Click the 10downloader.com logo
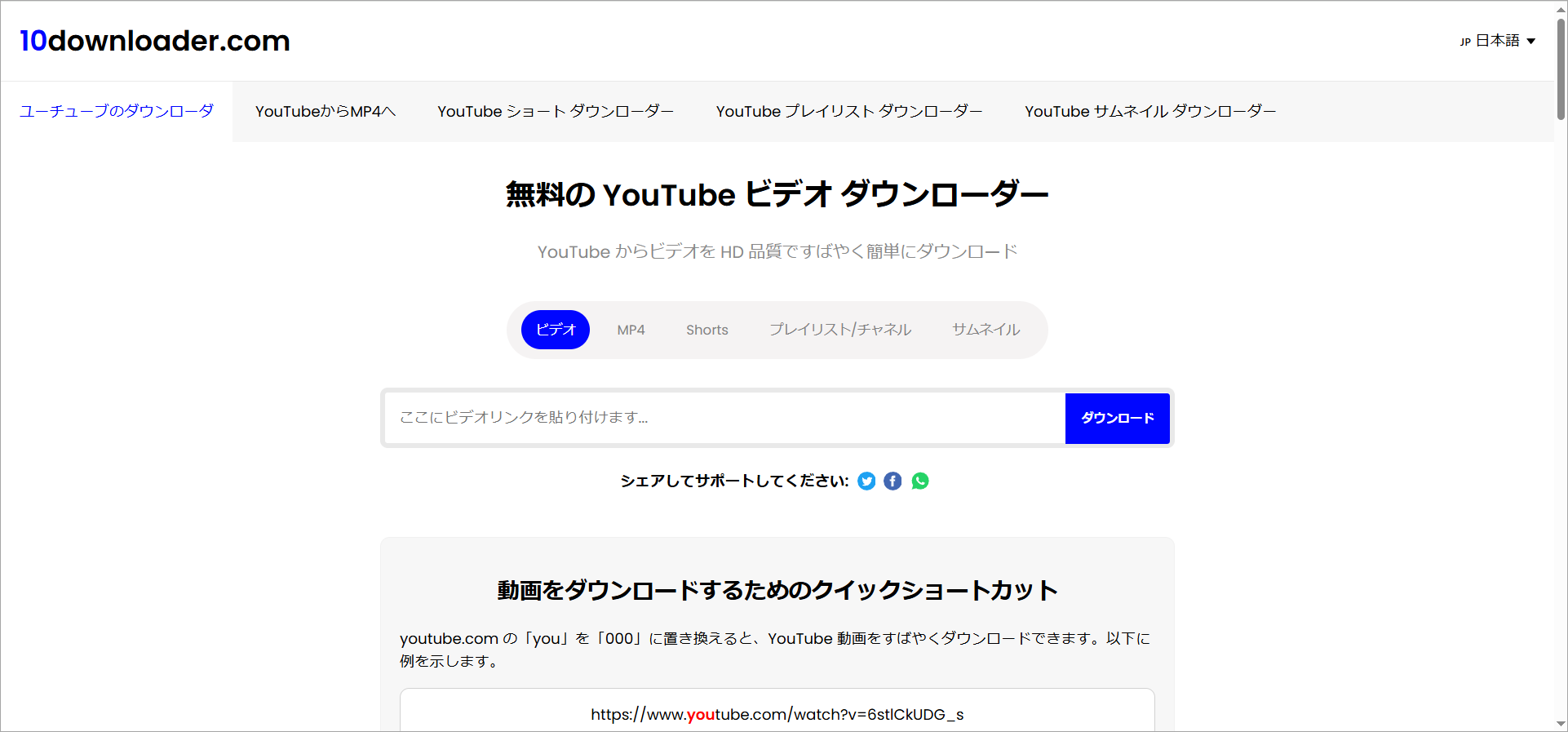The width and height of the screenshot is (1568, 732). coord(155,41)
